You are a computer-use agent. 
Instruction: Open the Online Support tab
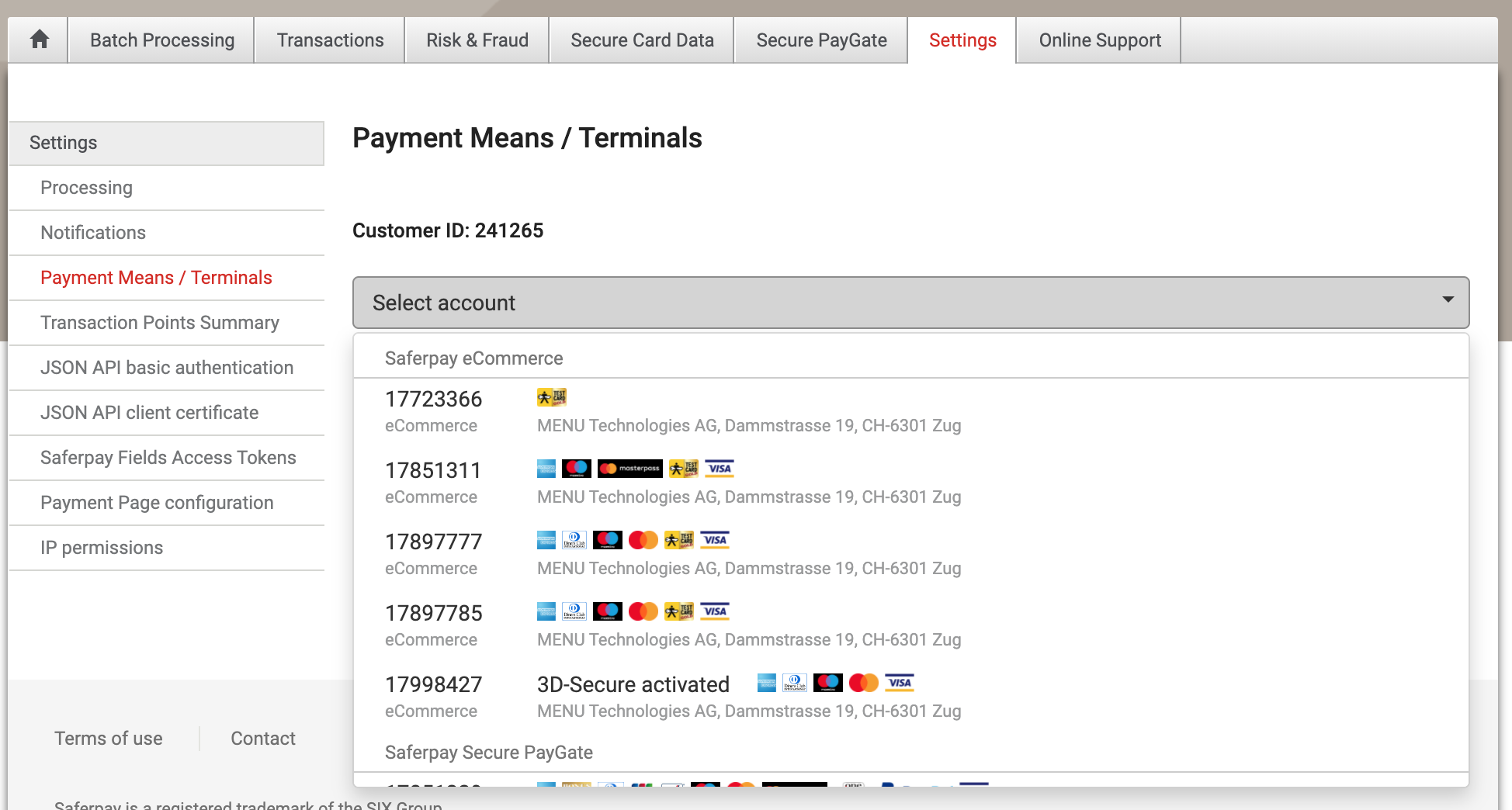(x=1100, y=40)
